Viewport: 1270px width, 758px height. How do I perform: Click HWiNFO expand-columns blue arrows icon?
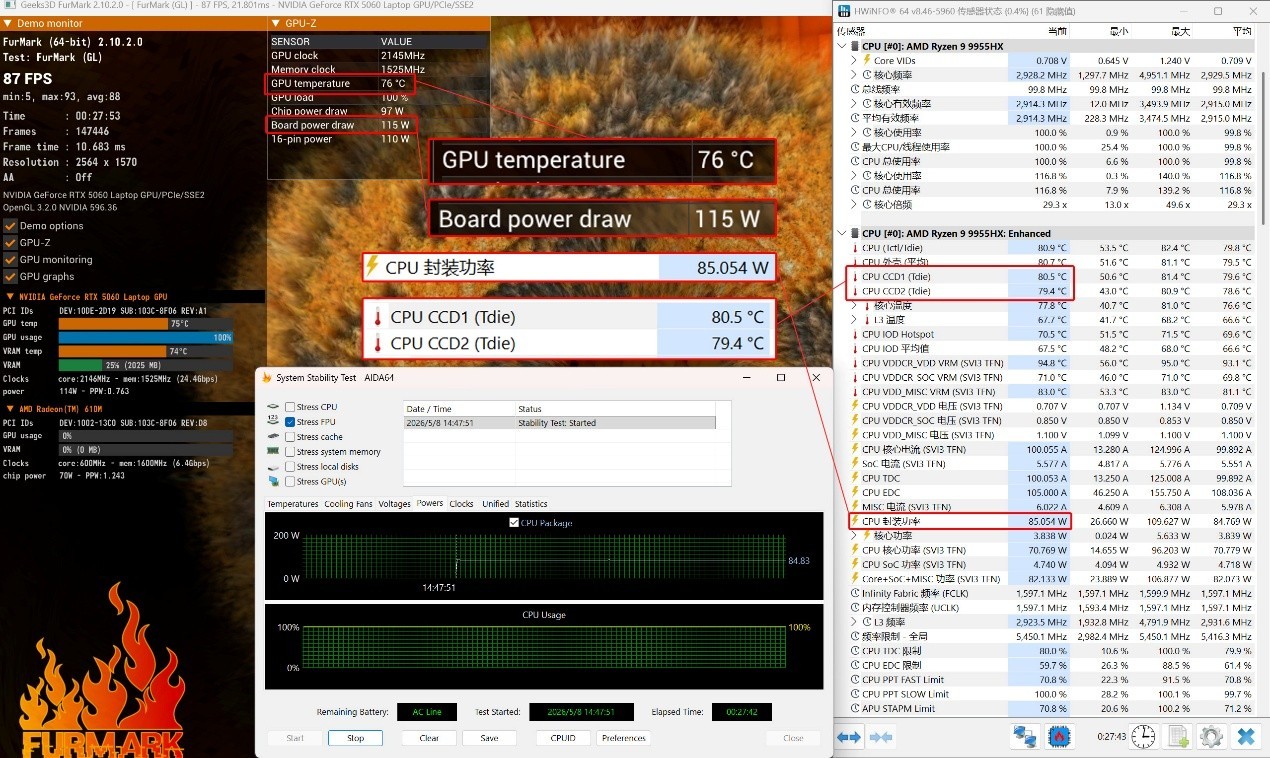849,737
